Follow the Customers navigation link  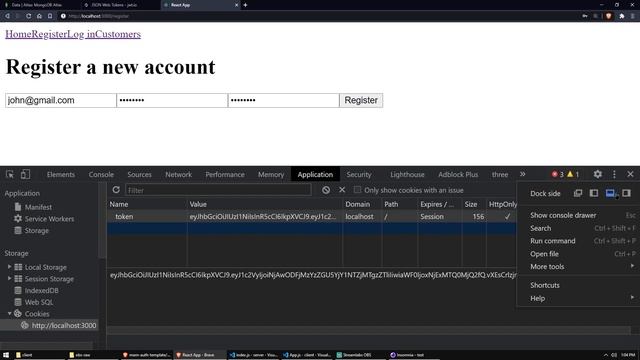[x=118, y=34]
